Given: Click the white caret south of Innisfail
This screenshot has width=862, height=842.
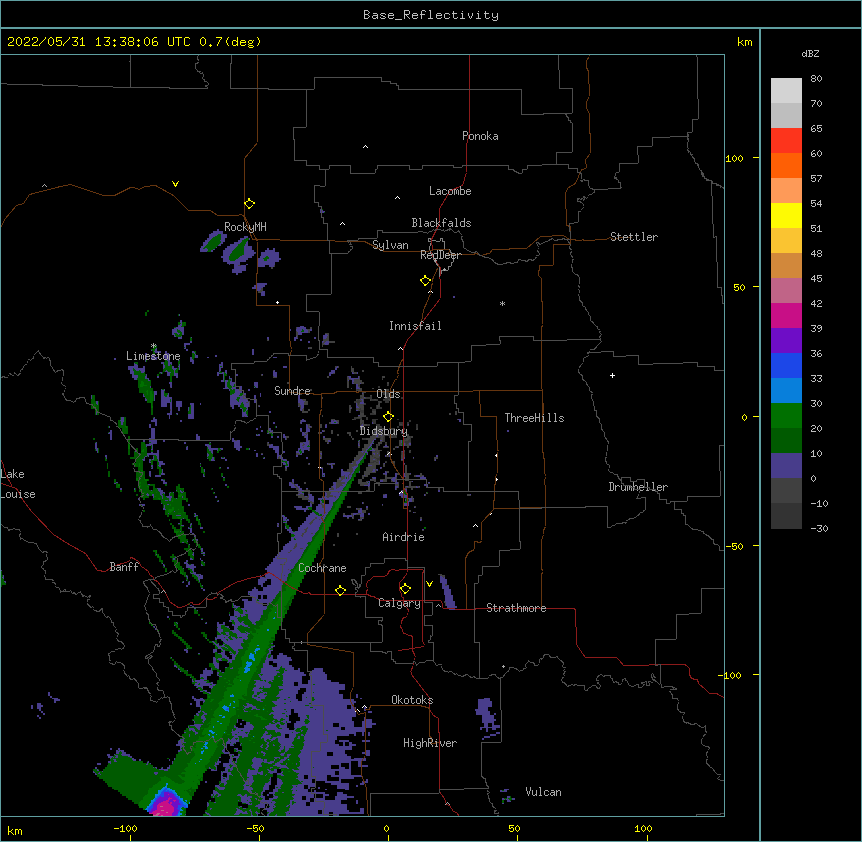Looking at the screenshot, I should click(x=400, y=348).
